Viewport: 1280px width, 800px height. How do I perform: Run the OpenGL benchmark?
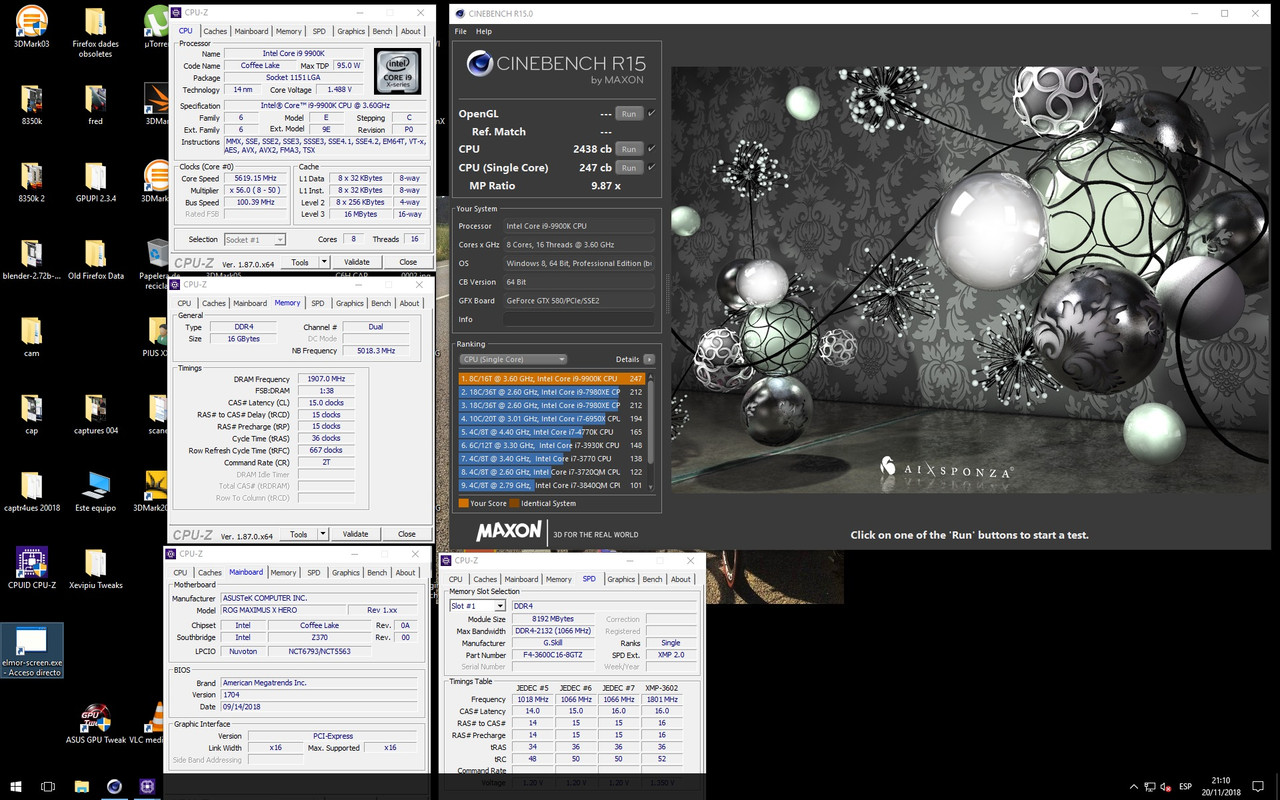pyautogui.click(x=629, y=113)
